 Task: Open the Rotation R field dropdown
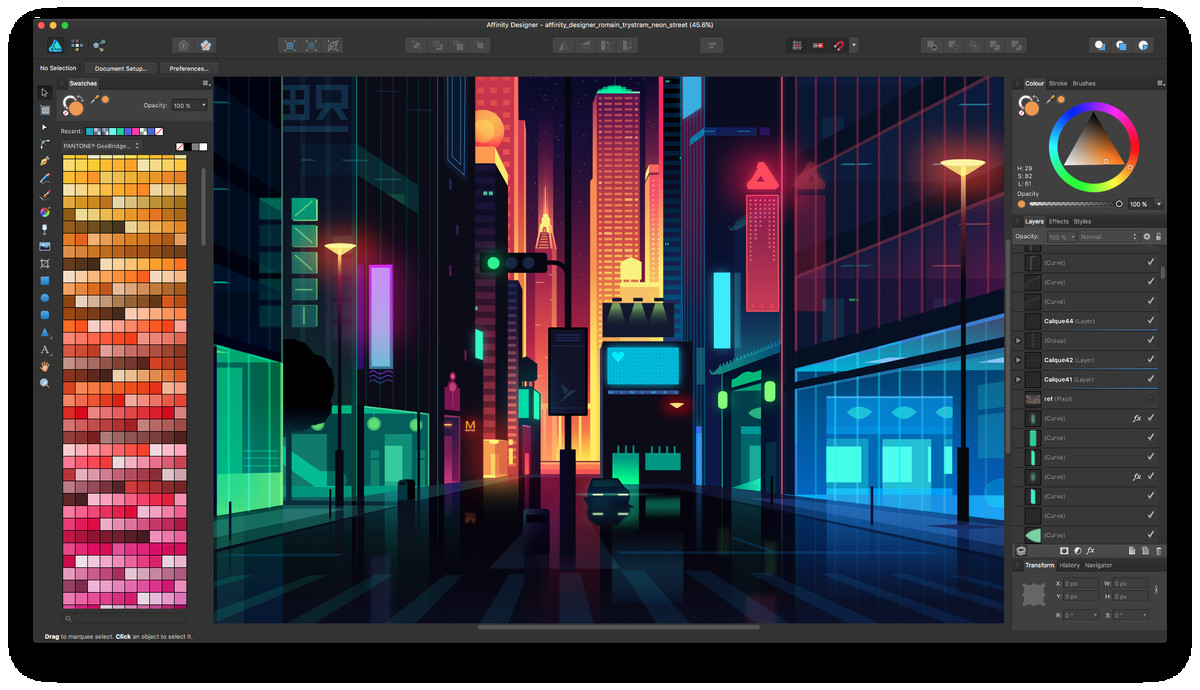tap(1095, 615)
